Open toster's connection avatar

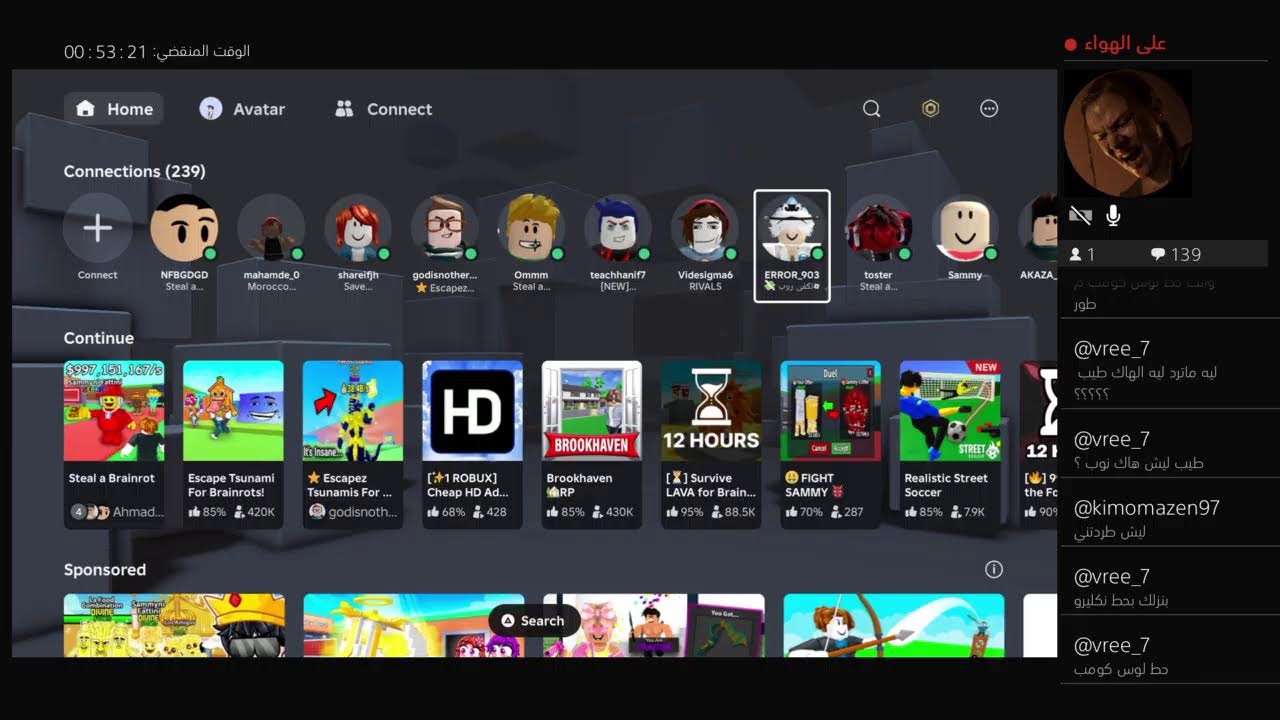point(878,228)
